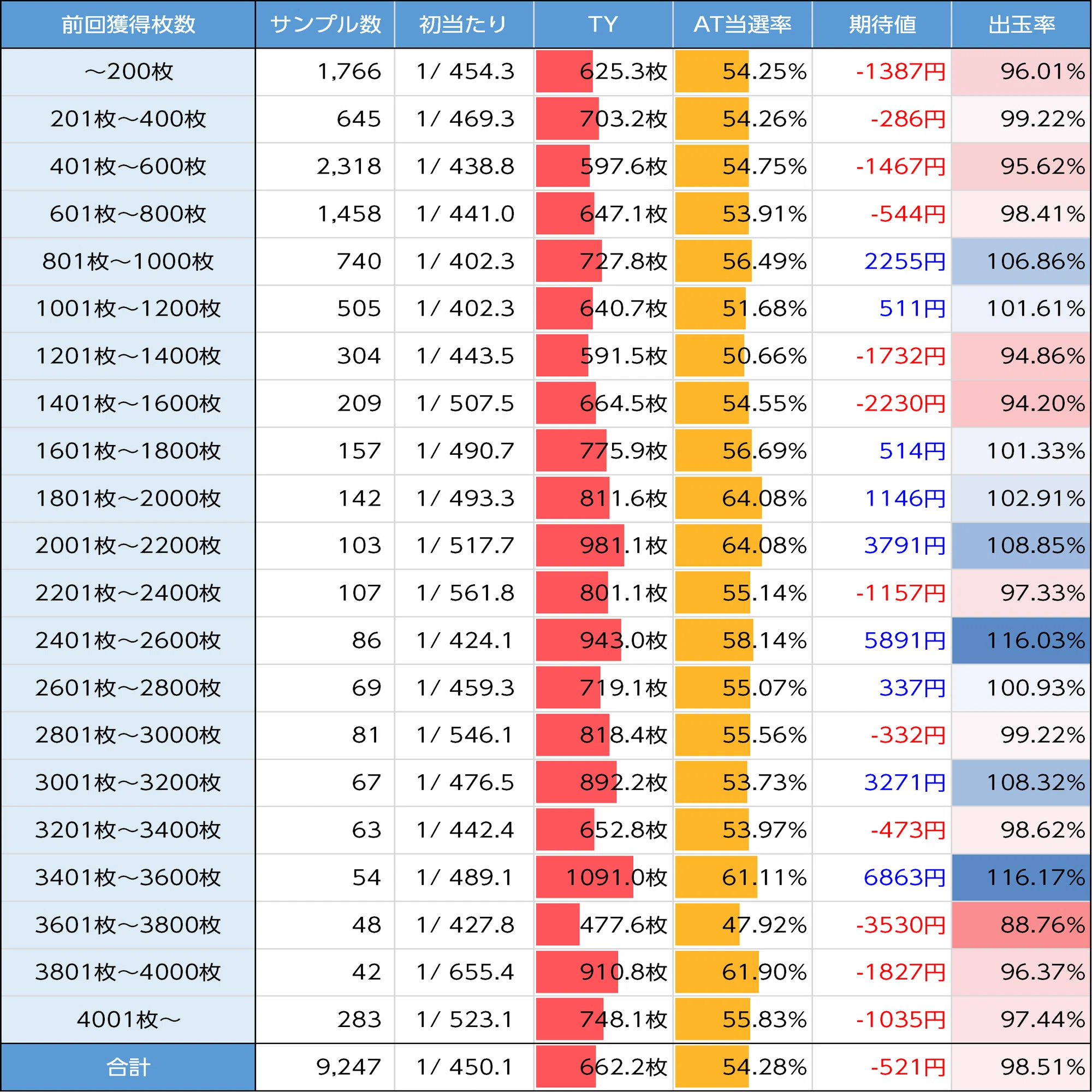The width and height of the screenshot is (1092, 1092).
Task: Select the 401枚～600枚 row label
Action: tap(128, 167)
